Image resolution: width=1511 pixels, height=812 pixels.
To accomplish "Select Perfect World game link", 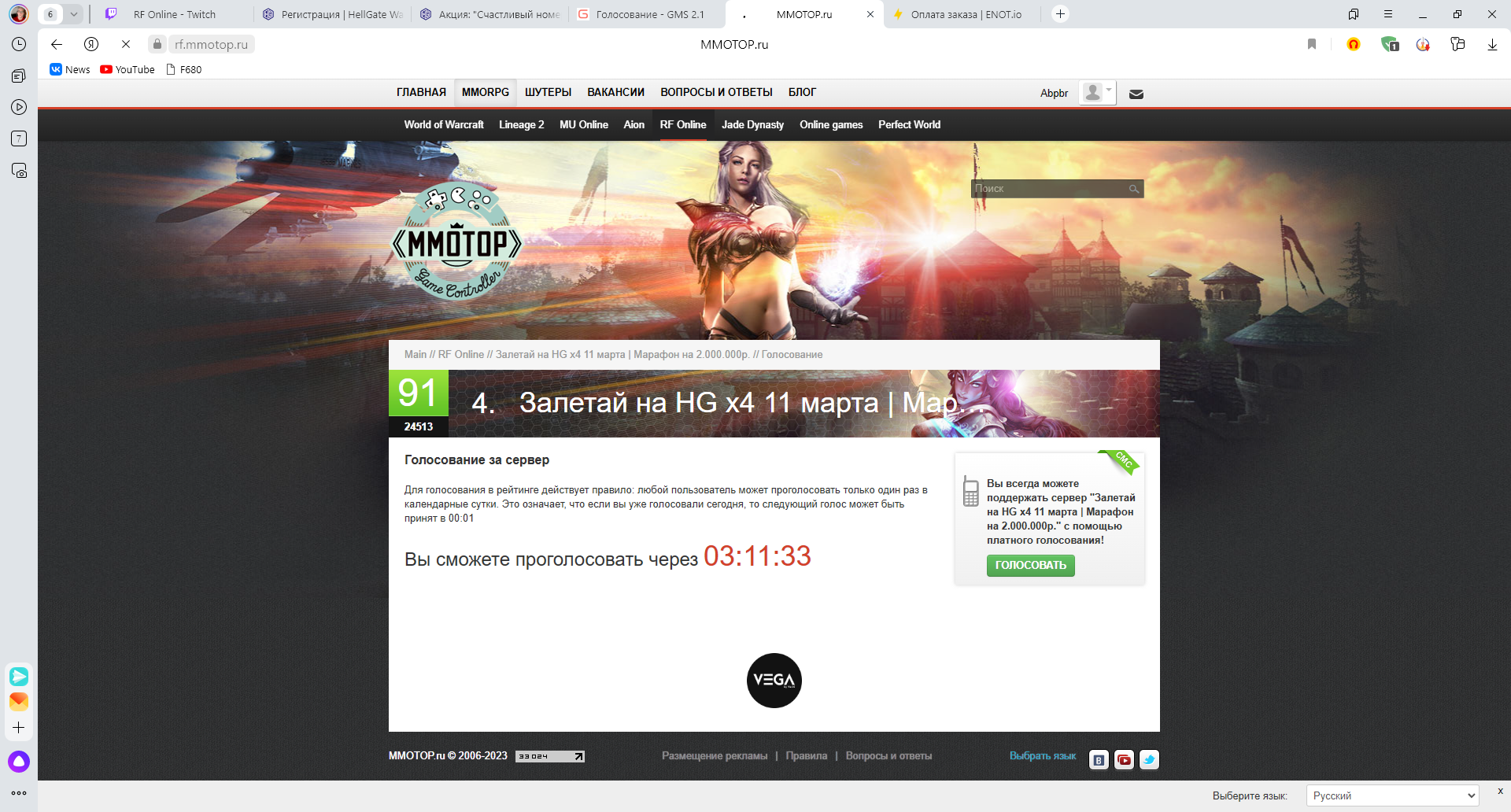I will [910, 124].
